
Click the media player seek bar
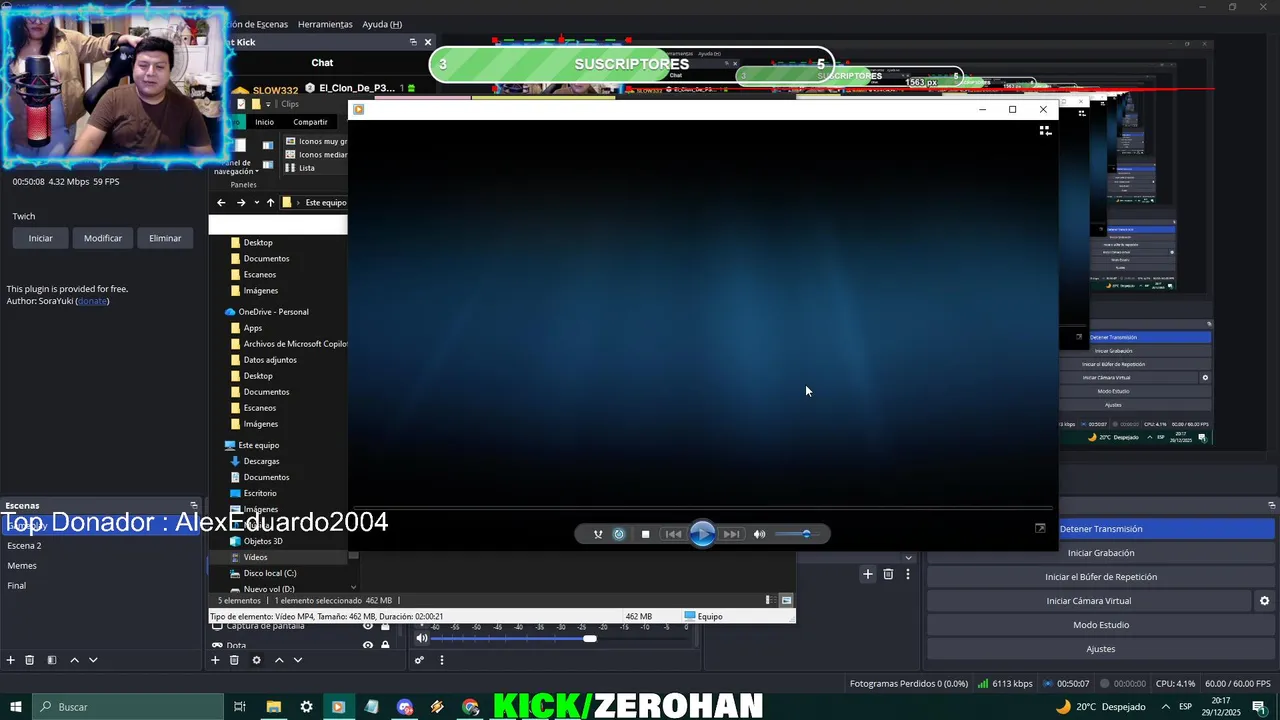point(702,509)
